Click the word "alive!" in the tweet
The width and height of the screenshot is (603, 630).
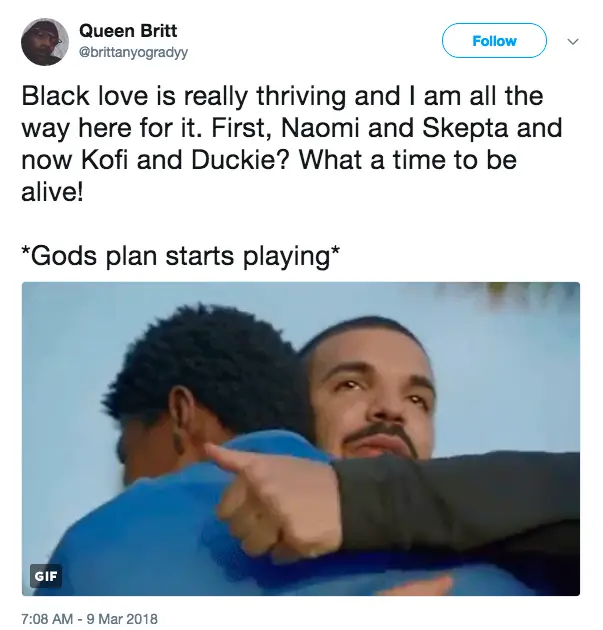point(52,192)
